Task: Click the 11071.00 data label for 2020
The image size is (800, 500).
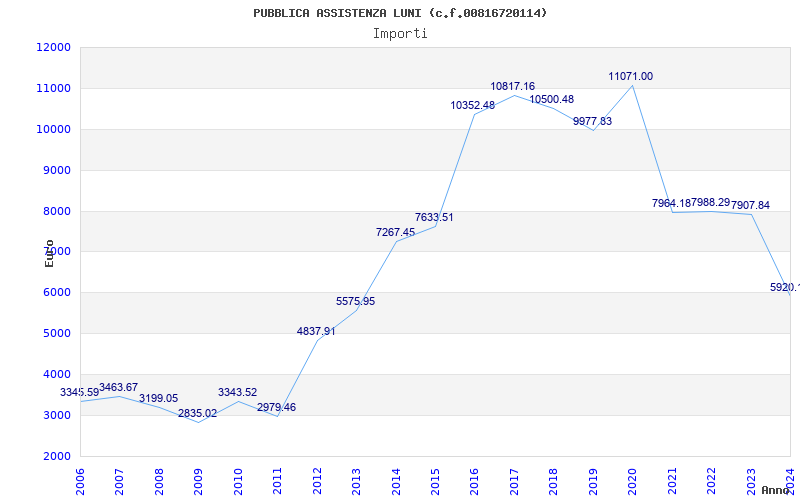Action: [631, 77]
